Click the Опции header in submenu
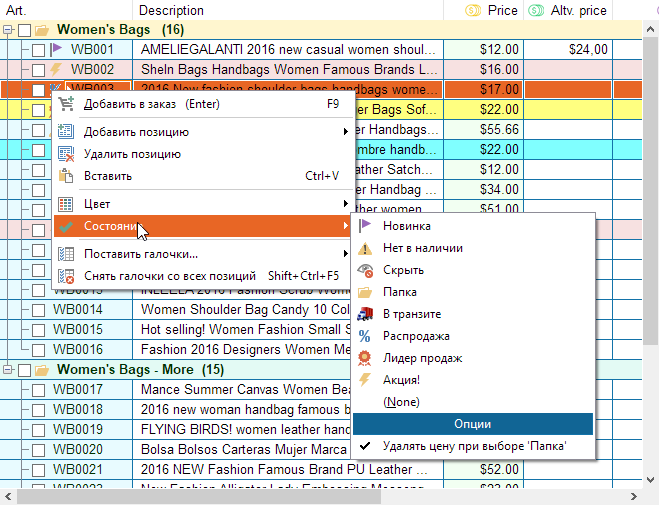The image size is (659, 505). tap(473, 424)
